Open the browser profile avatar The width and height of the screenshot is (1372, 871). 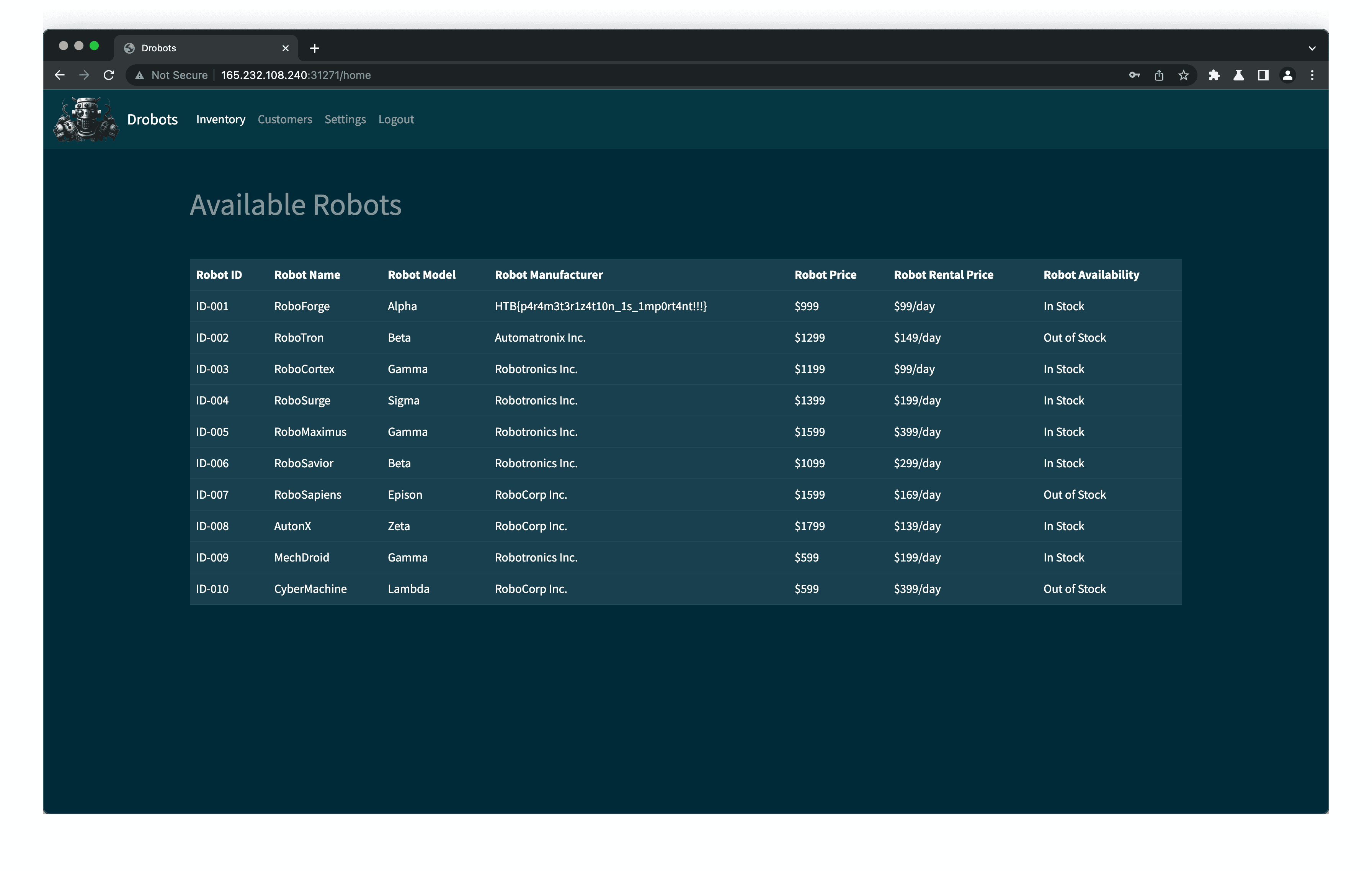tap(1288, 75)
